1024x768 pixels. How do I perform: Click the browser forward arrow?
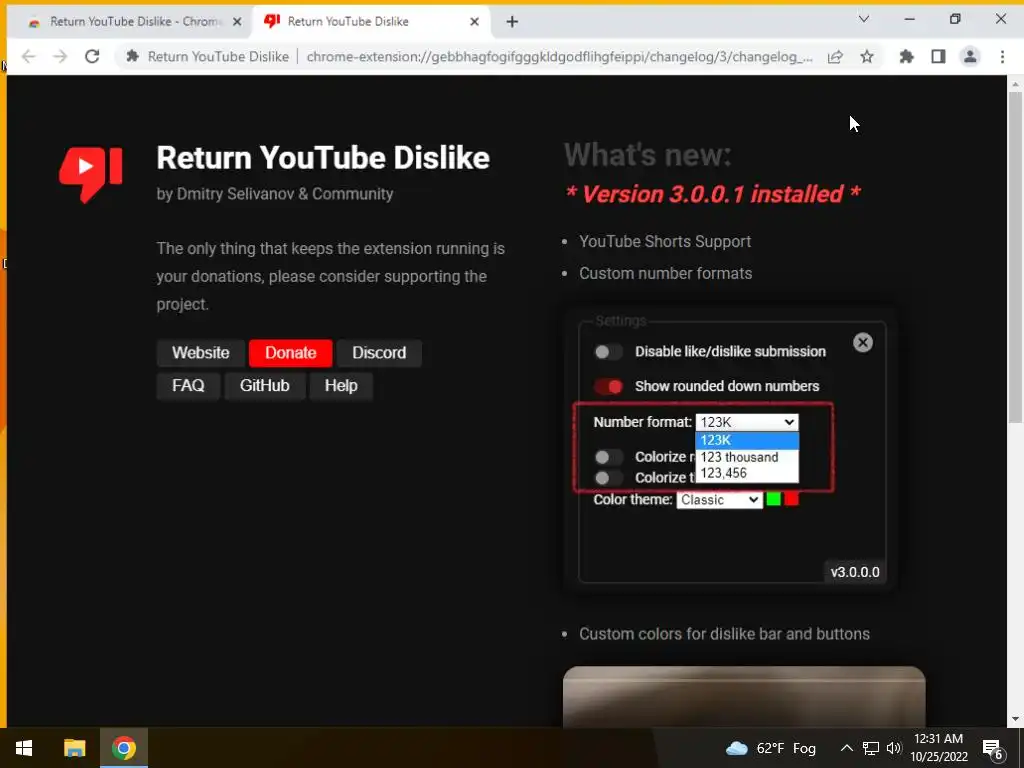[60, 57]
